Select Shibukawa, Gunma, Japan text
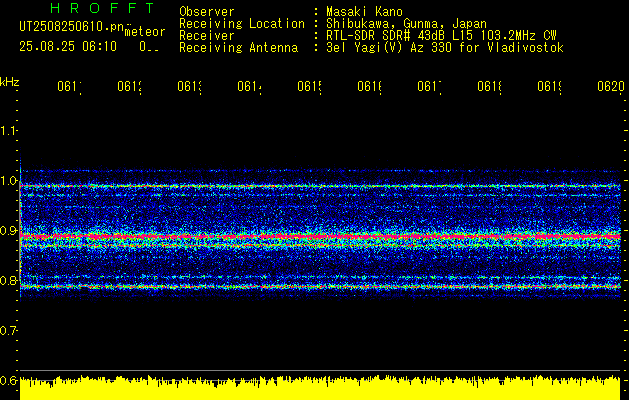Screen dimensions: 629x400 tap(406, 24)
